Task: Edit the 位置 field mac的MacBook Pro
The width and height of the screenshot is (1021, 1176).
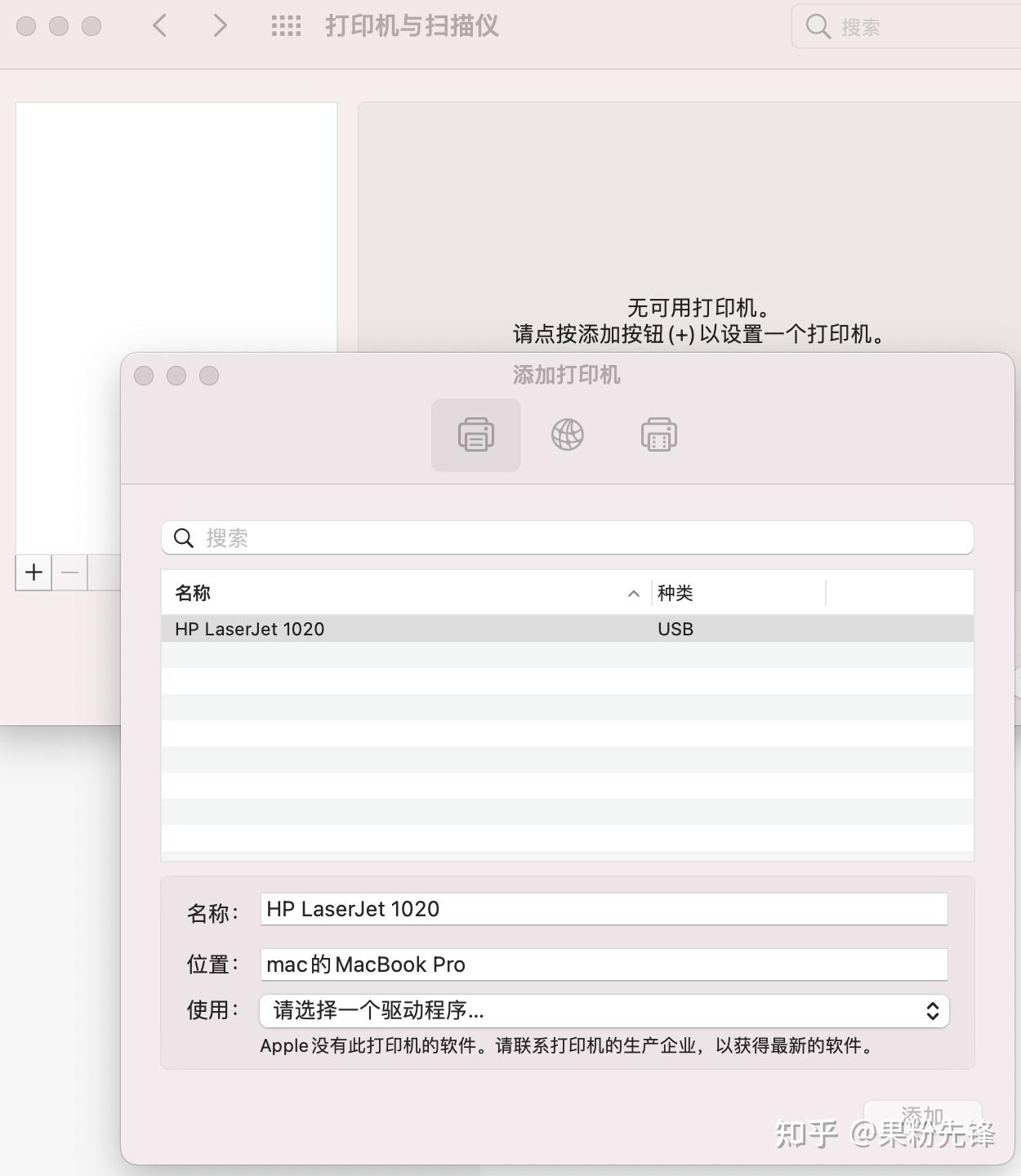Action: click(604, 964)
